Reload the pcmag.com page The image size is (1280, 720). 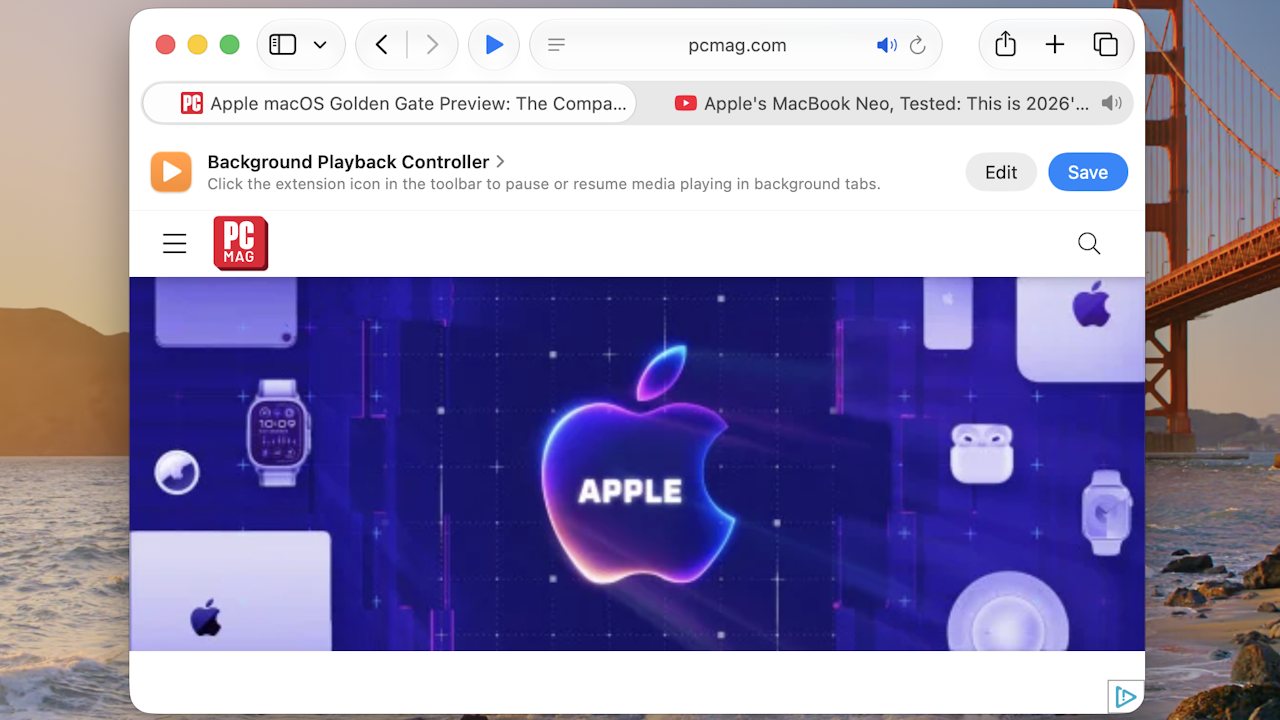pyautogui.click(x=917, y=45)
